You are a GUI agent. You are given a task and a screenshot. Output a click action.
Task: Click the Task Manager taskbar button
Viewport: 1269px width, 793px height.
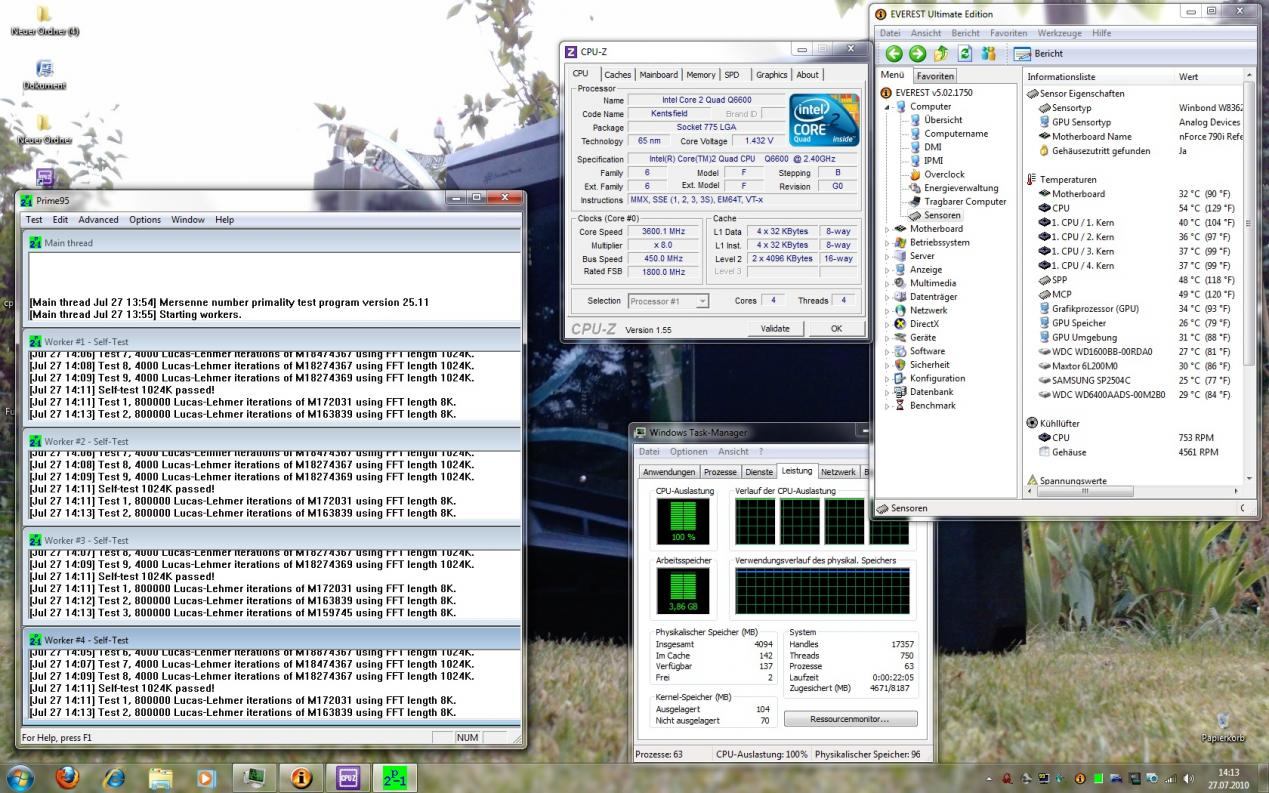coord(254,777)
